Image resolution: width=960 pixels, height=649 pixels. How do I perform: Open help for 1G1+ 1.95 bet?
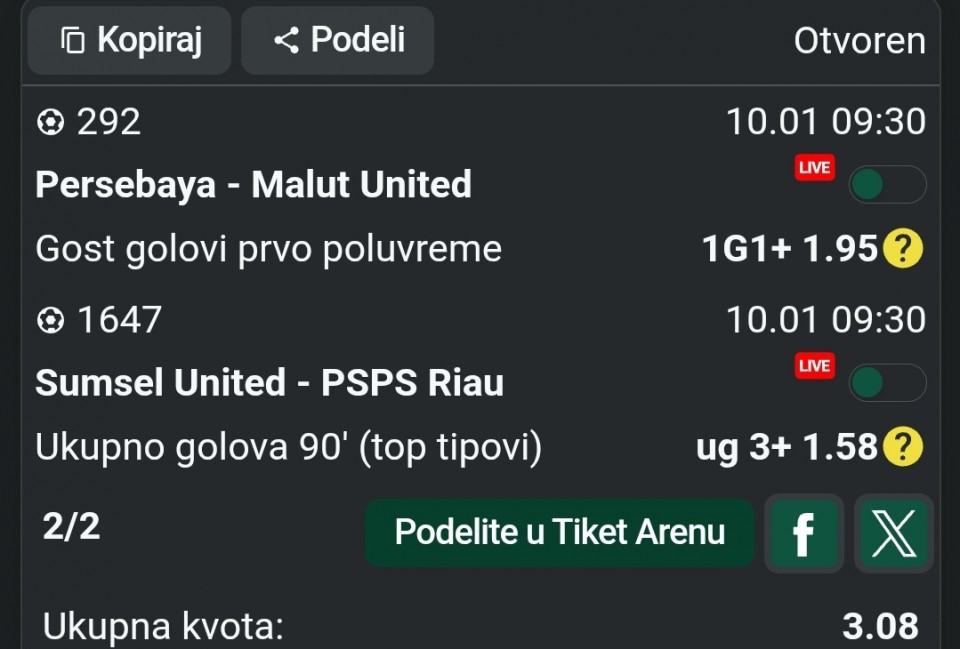pyautogui.click(x=902, y=249)
